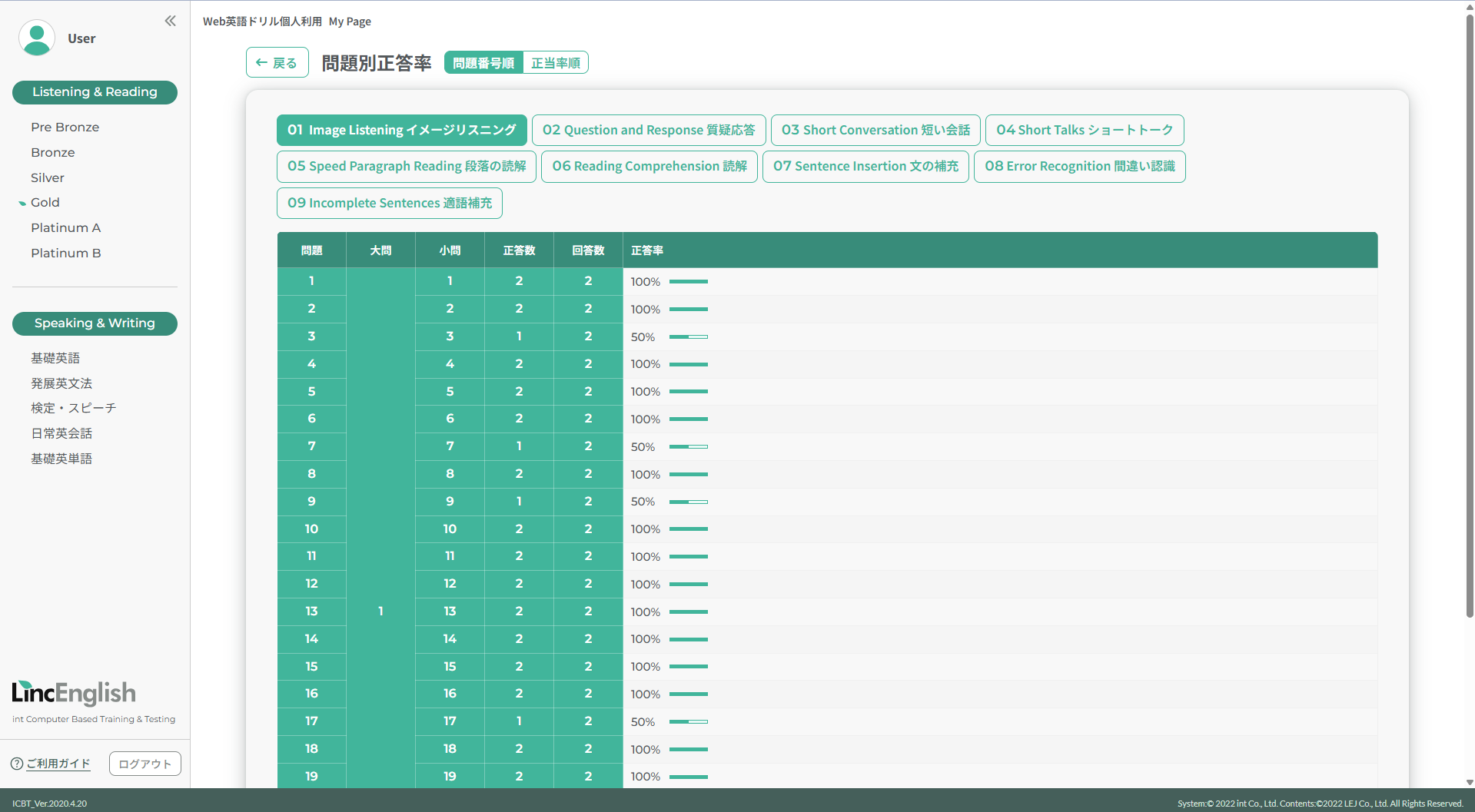The width and height of the screenshot is (1475, 812).
Task: Open 日常英会話 in Speaking & Writing
Action: 61,434
